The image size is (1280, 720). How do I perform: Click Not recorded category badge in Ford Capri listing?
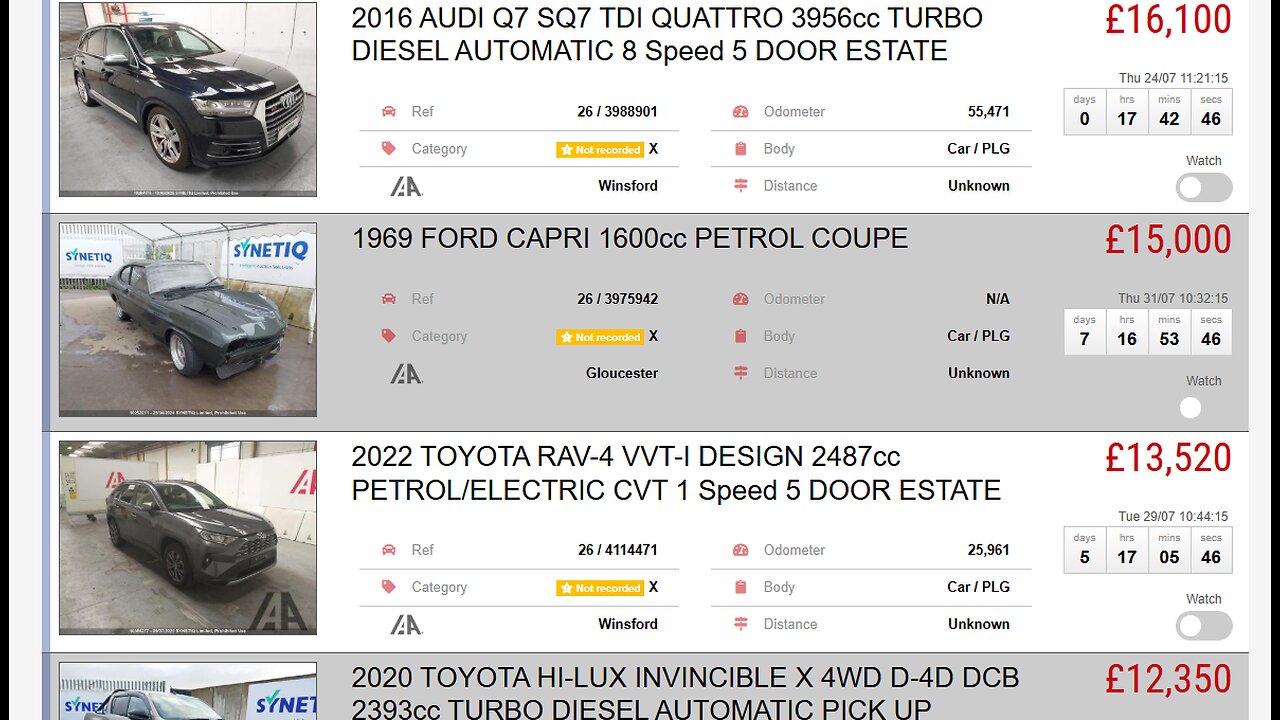click(x=600, y=337)
